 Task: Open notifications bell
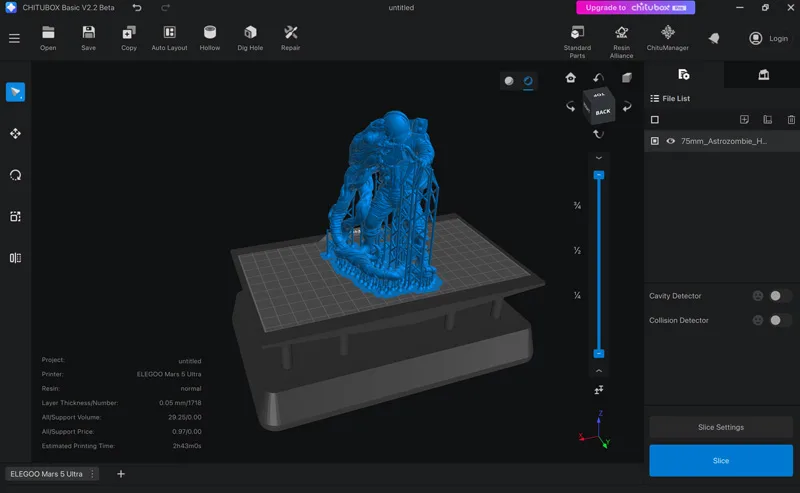[x=714, y=38]
